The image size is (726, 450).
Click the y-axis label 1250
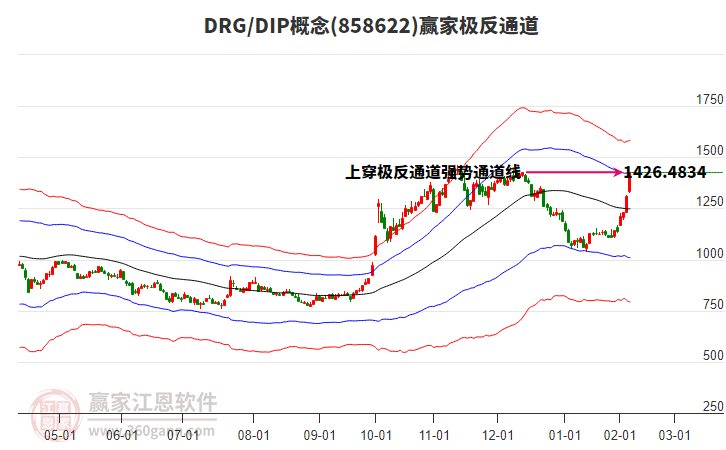click(709, 202)
